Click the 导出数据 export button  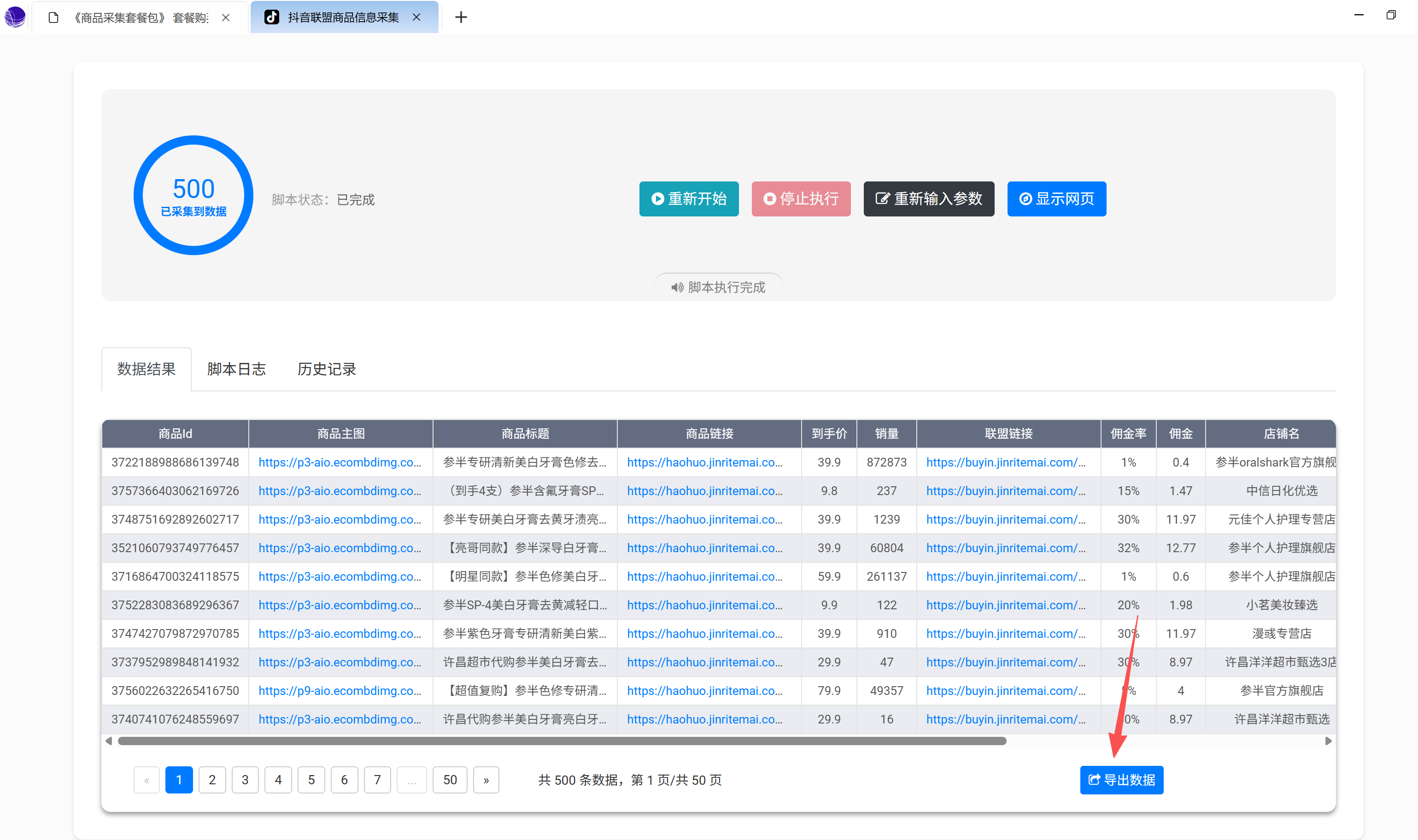1121,780
